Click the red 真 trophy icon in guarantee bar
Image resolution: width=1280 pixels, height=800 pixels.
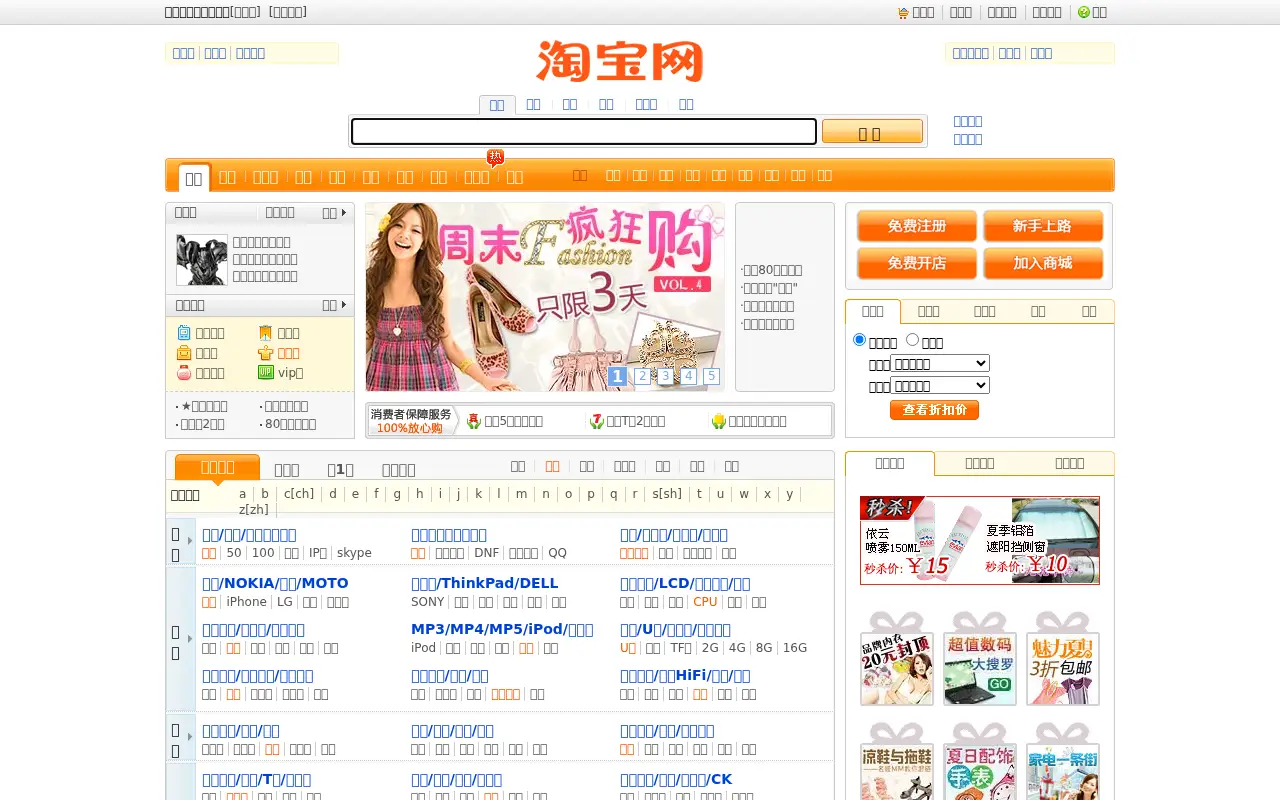click(474, 422)
